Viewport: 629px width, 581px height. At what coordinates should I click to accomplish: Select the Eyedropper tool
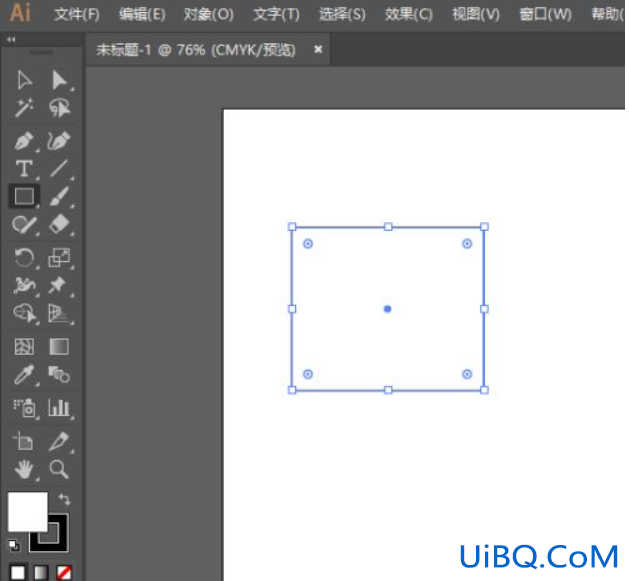pyautogui.click(x=24, y=375)
